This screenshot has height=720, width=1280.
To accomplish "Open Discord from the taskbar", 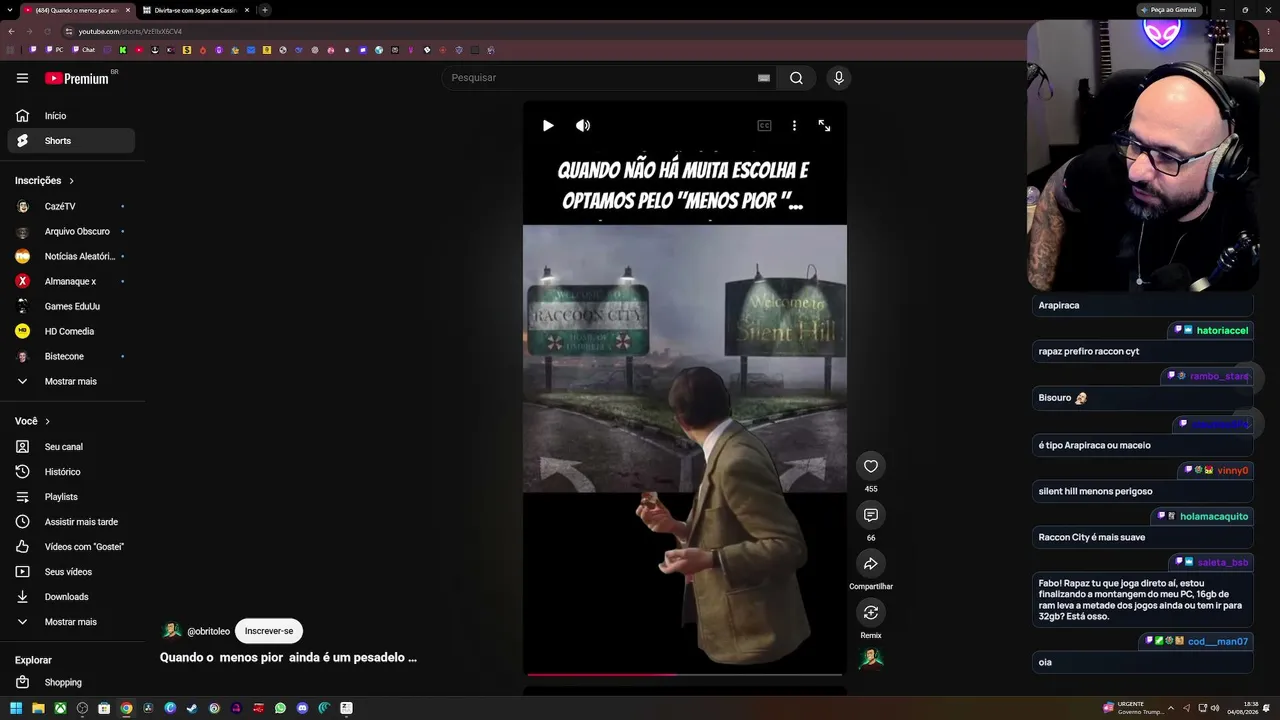I will click(302, 708).
